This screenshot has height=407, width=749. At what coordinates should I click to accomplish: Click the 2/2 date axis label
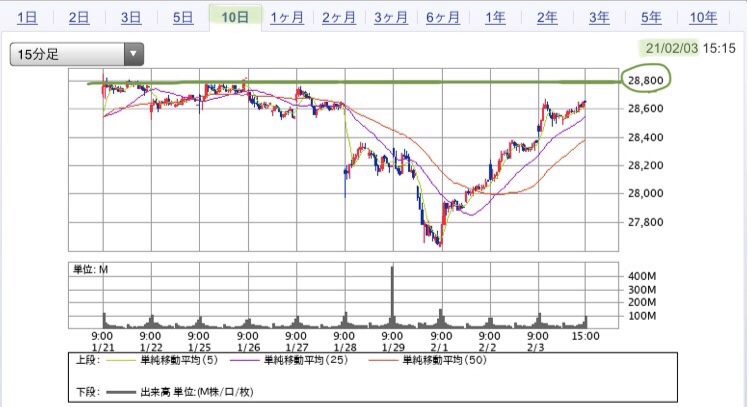[488, 348]
